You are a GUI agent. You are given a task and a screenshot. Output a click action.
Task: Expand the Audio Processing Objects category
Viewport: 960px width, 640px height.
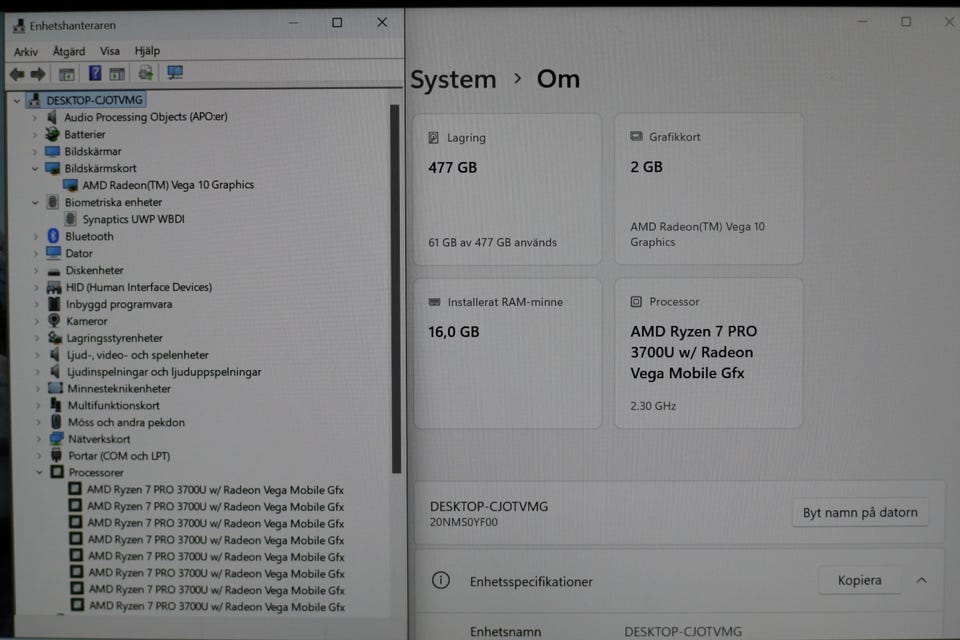[34, 117]
